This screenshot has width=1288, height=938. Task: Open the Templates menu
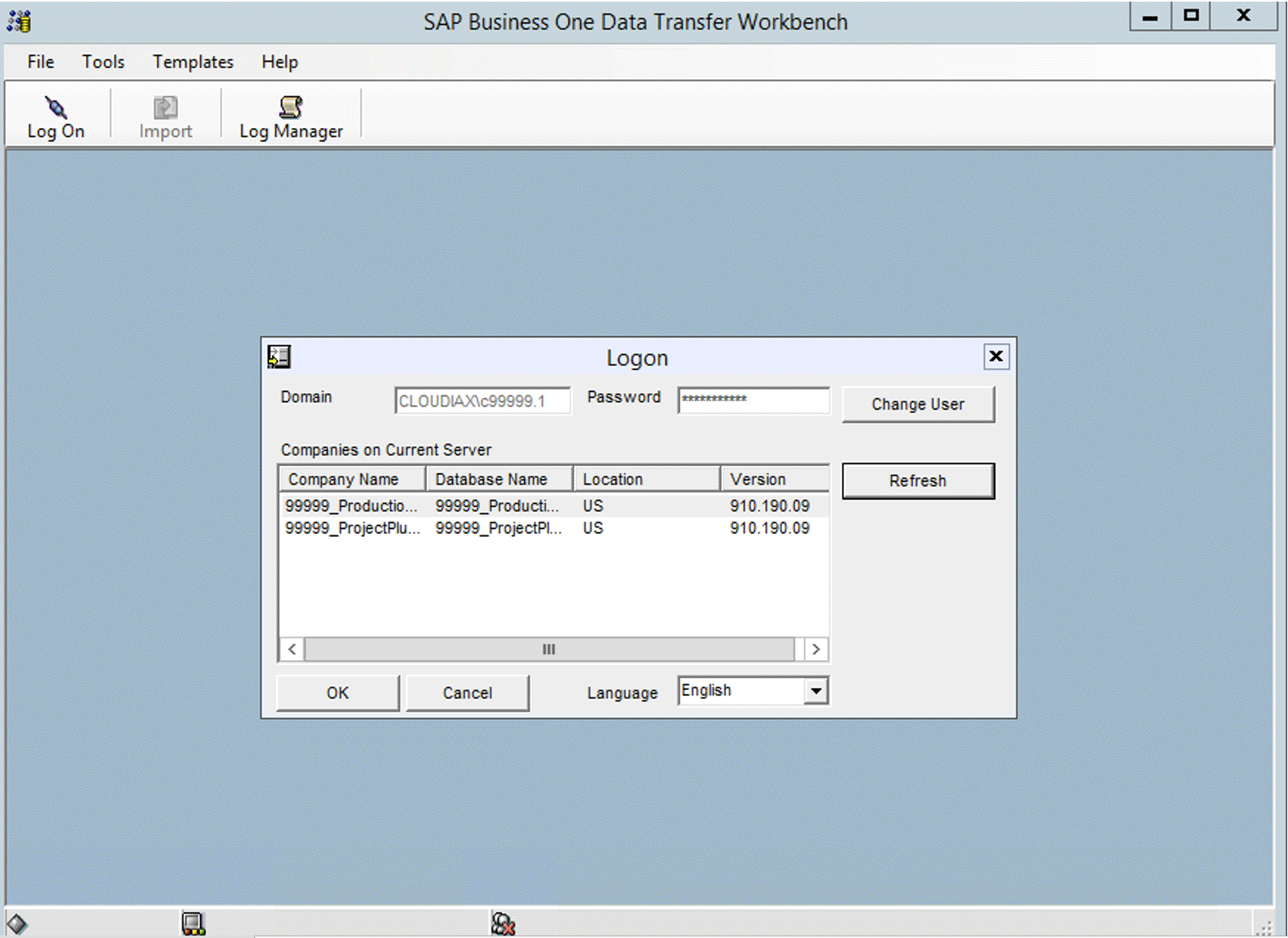(x=193, y=62)
